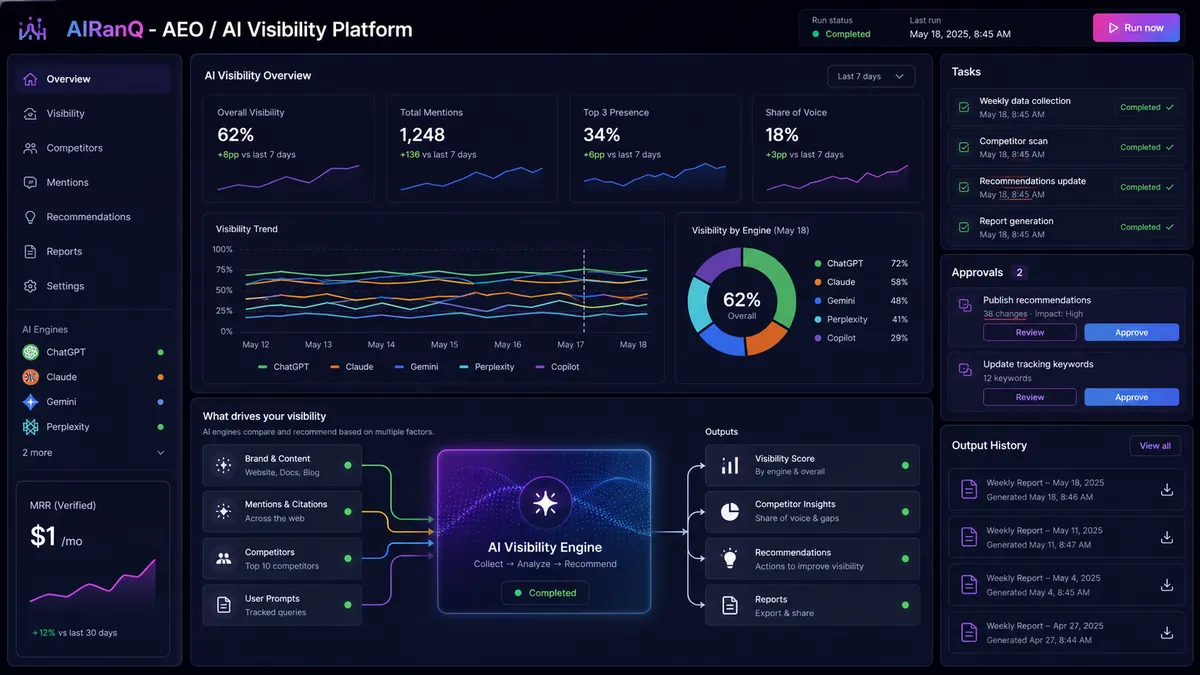Click the Brand & Content input icon
1200x675 pixels.
coord(224,465)
